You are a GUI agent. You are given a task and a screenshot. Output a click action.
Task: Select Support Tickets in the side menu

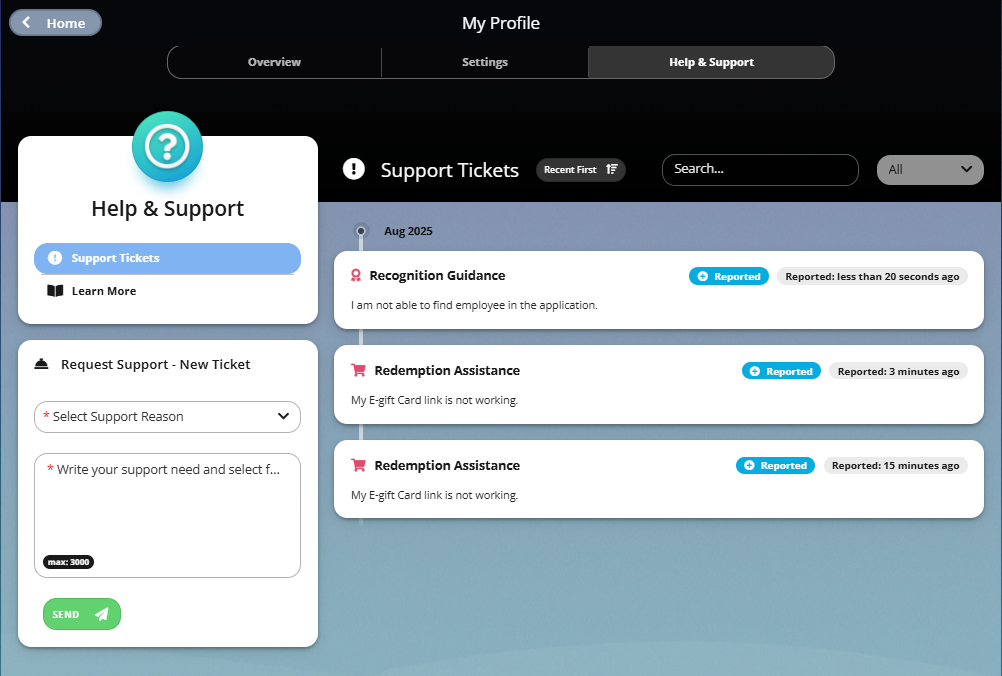[167, 258]
